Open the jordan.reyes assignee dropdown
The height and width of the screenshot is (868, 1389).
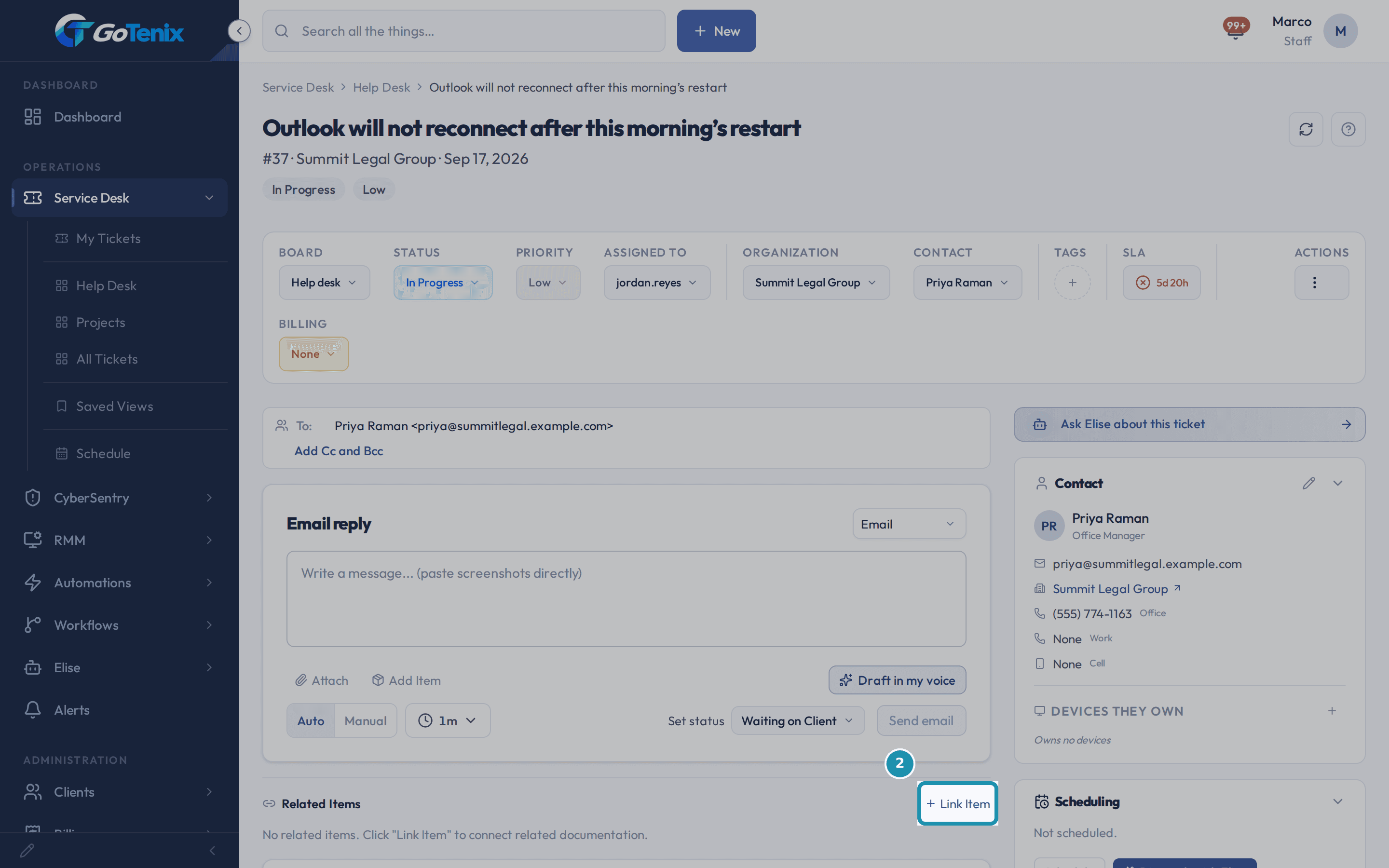coord(656,283)
